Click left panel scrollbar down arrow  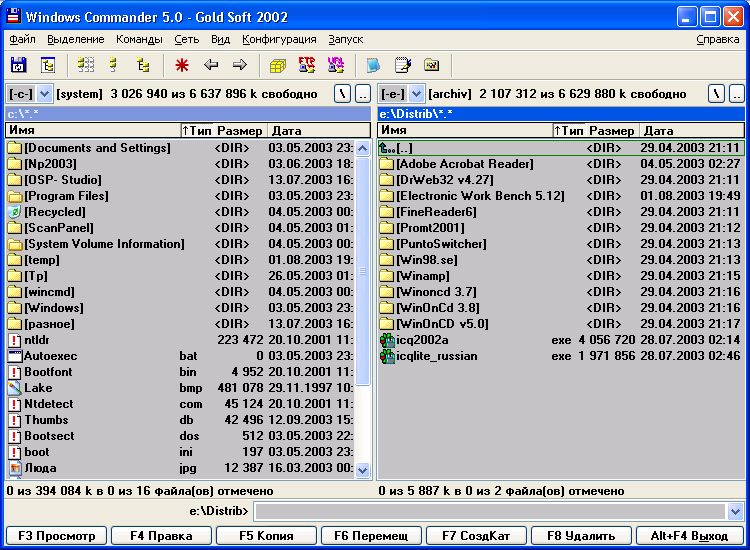click(363, 470)
